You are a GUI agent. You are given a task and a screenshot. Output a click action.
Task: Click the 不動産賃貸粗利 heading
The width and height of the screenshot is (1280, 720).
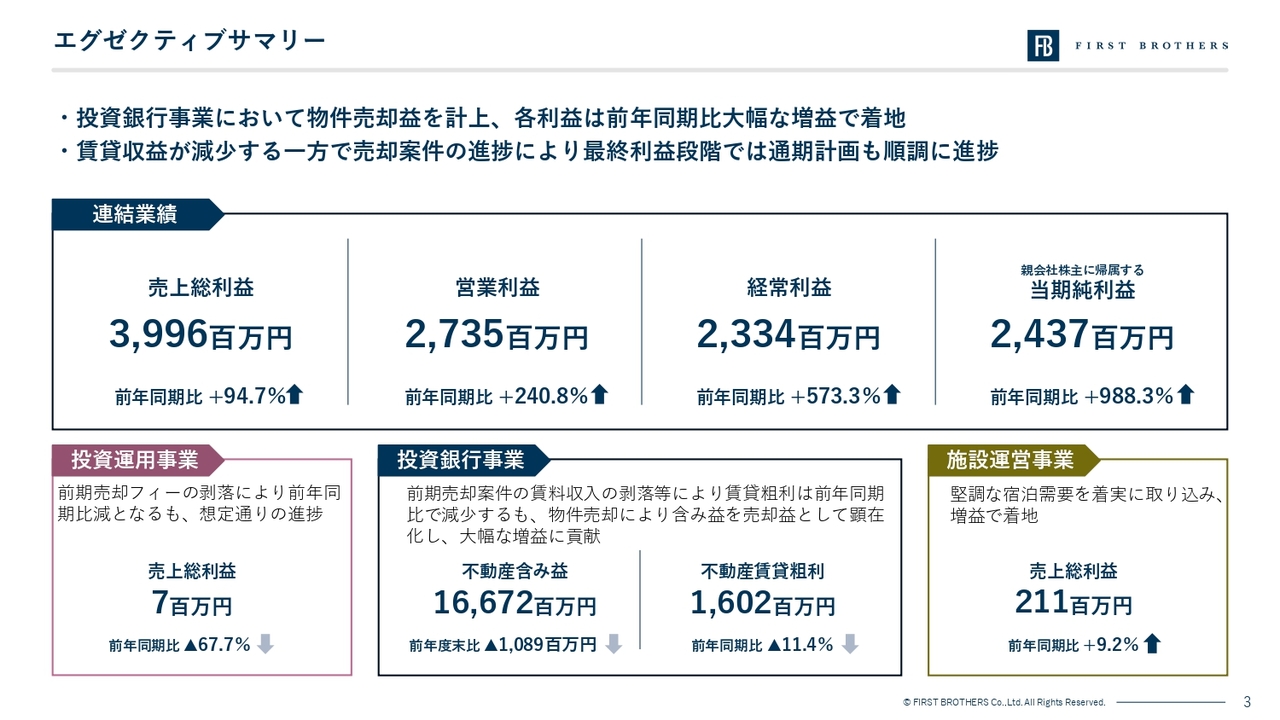763,572
